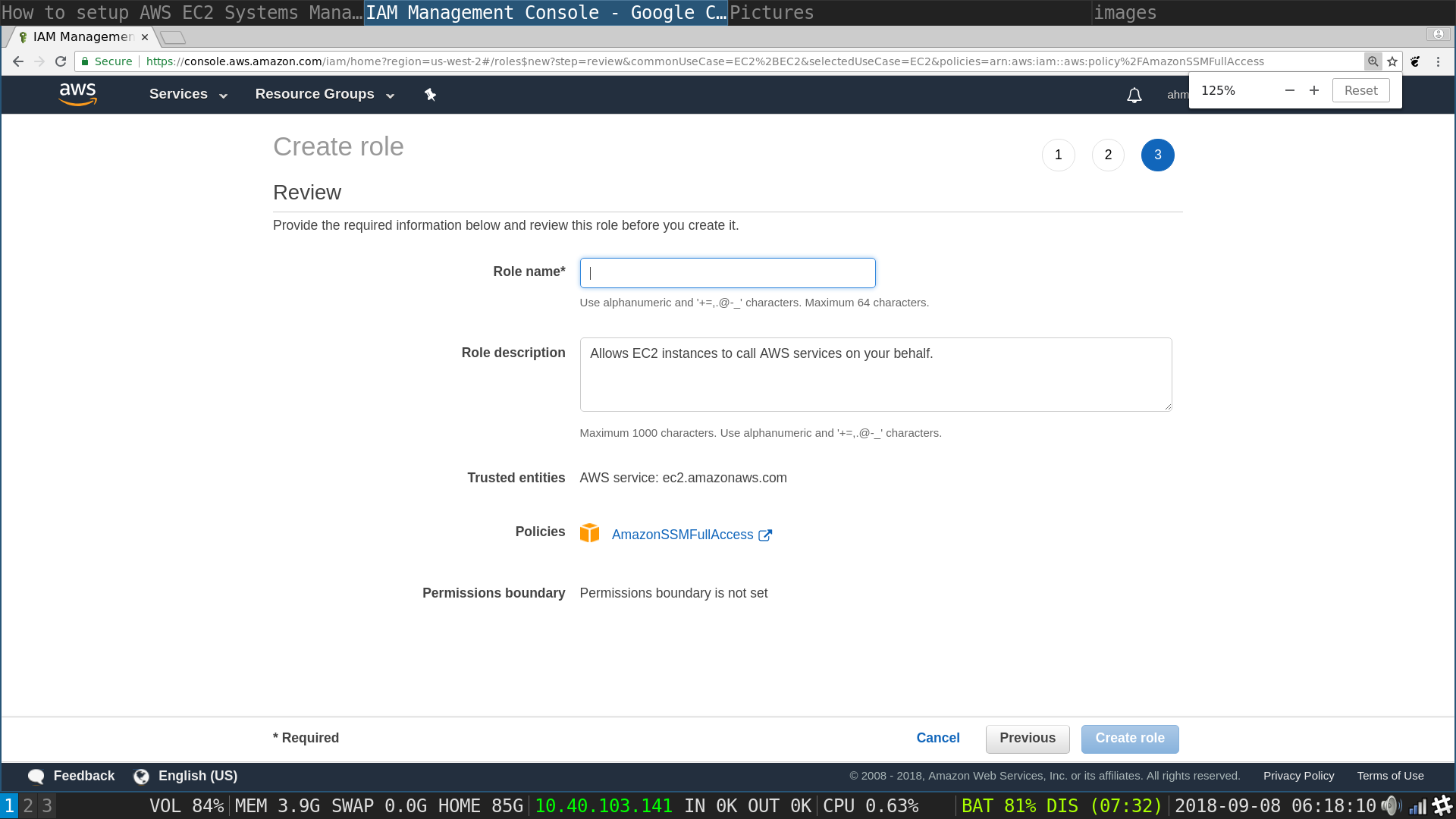Select the step 3 circle
The width and height of the screenshot is (1456, 819).
click(x=1157, y=155)
